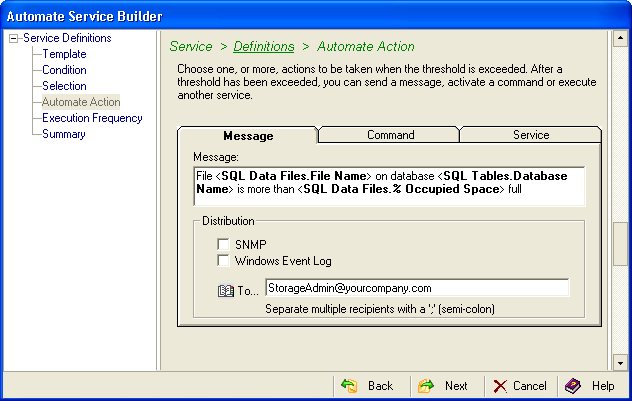Enable the SNMP checkbox
The width and height of the screenshot is (632, 401).
(x=223, y=244)
